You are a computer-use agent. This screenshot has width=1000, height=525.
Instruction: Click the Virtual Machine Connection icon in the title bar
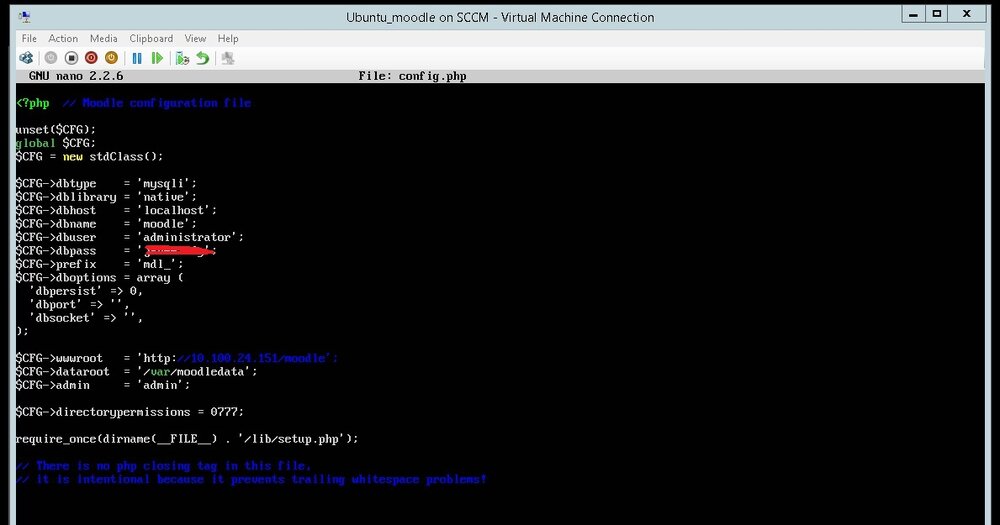25,17
